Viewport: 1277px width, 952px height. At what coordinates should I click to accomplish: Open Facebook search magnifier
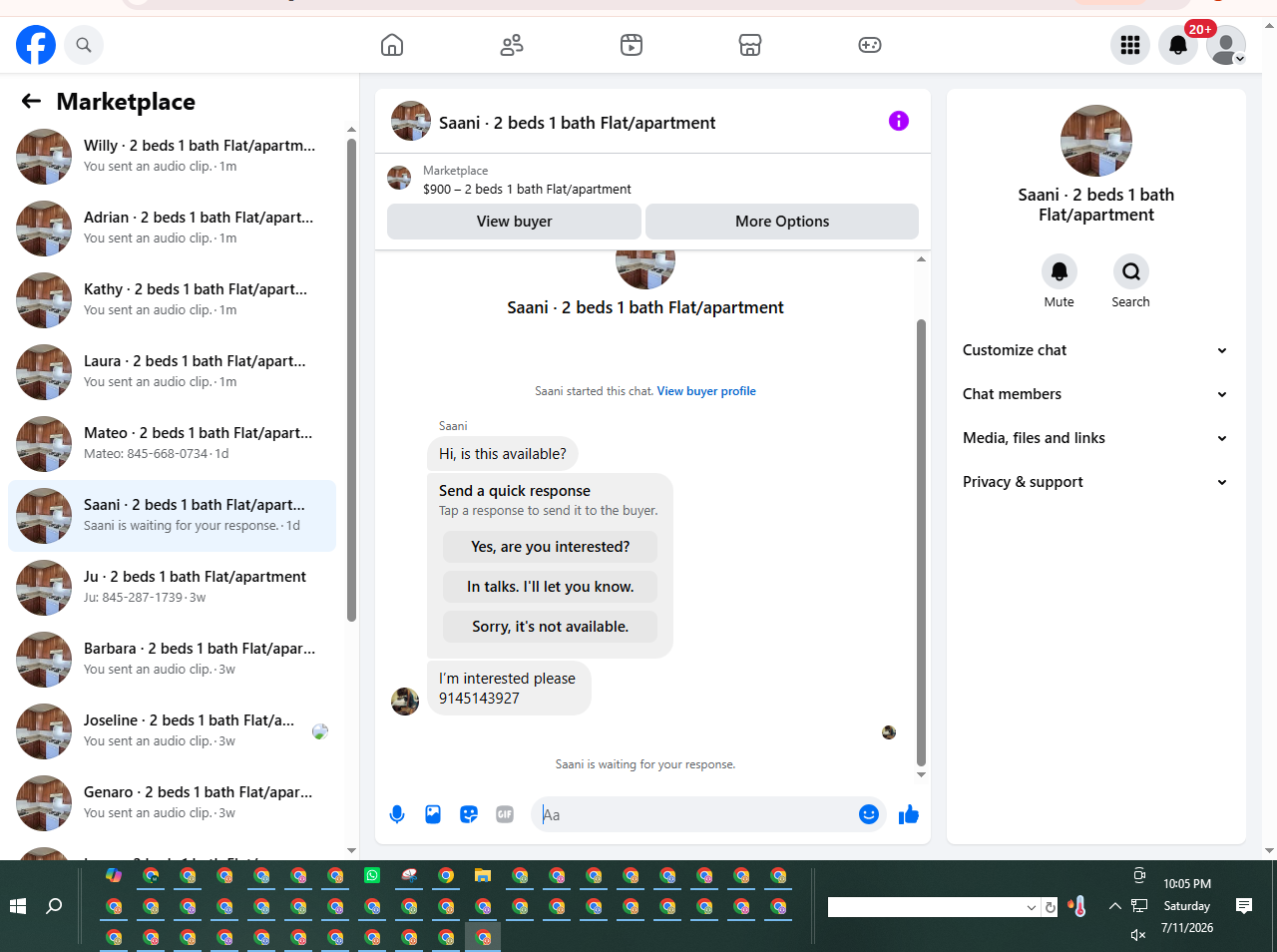coord(84,45)
